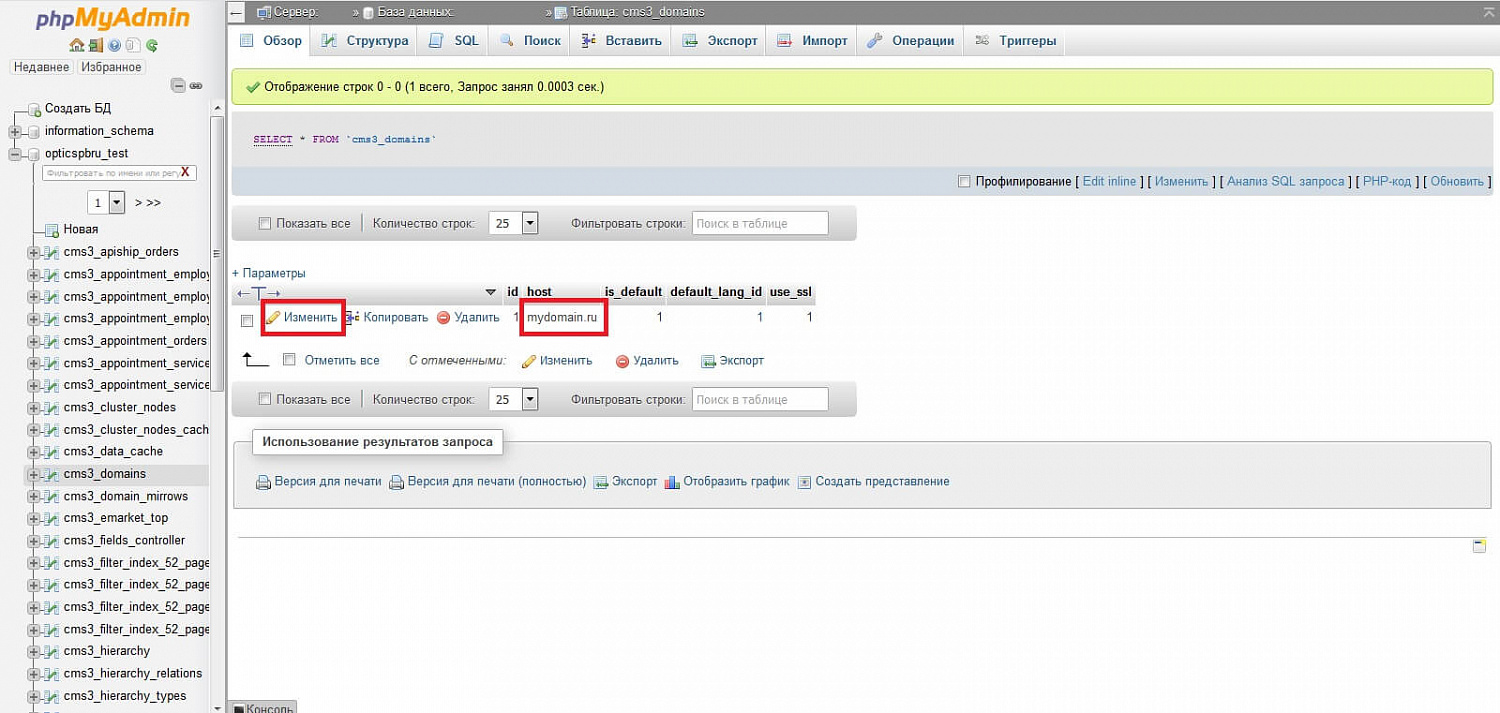This screenshot has width=1500, height=713.
Task: Click the Edit inline link
Action: click(1109, 181)
